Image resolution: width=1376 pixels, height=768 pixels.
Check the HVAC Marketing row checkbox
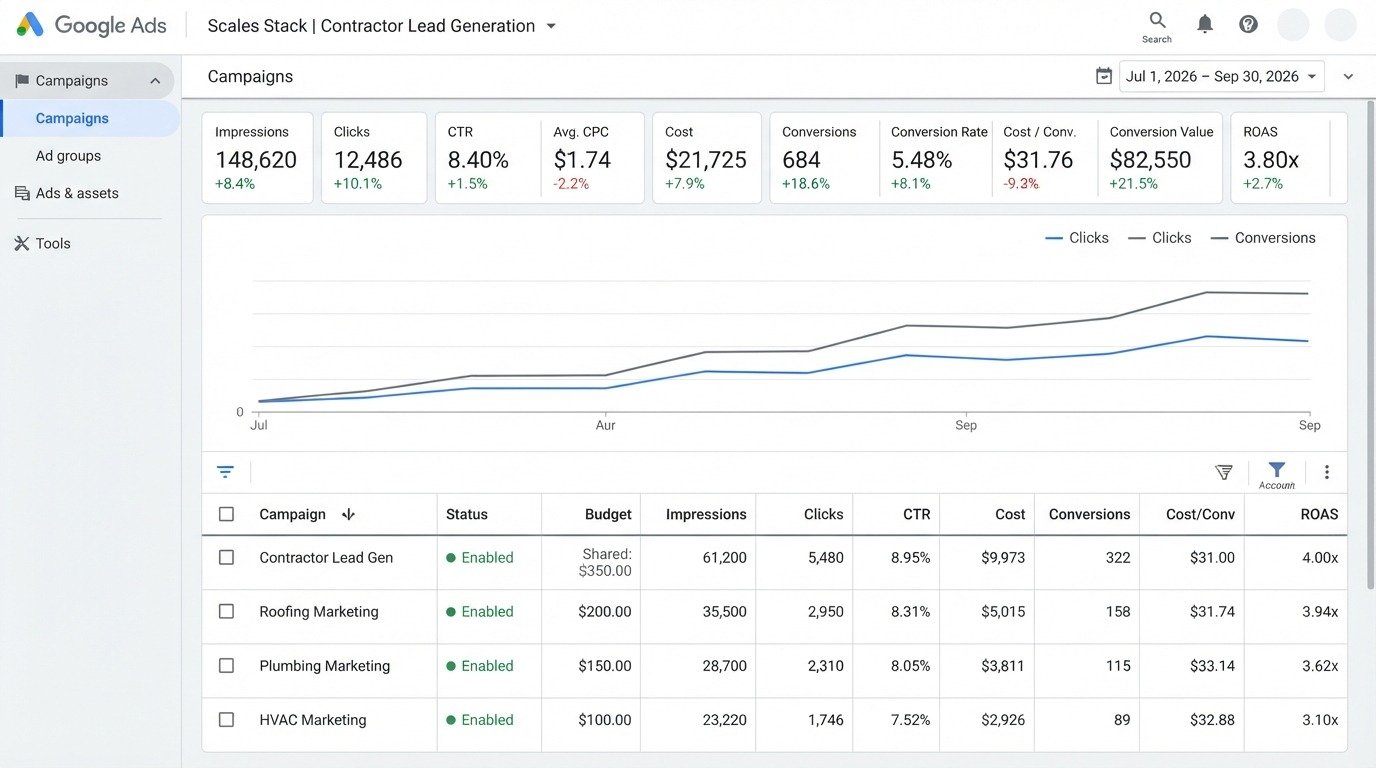pyautogui.click(x=226, y=720)
